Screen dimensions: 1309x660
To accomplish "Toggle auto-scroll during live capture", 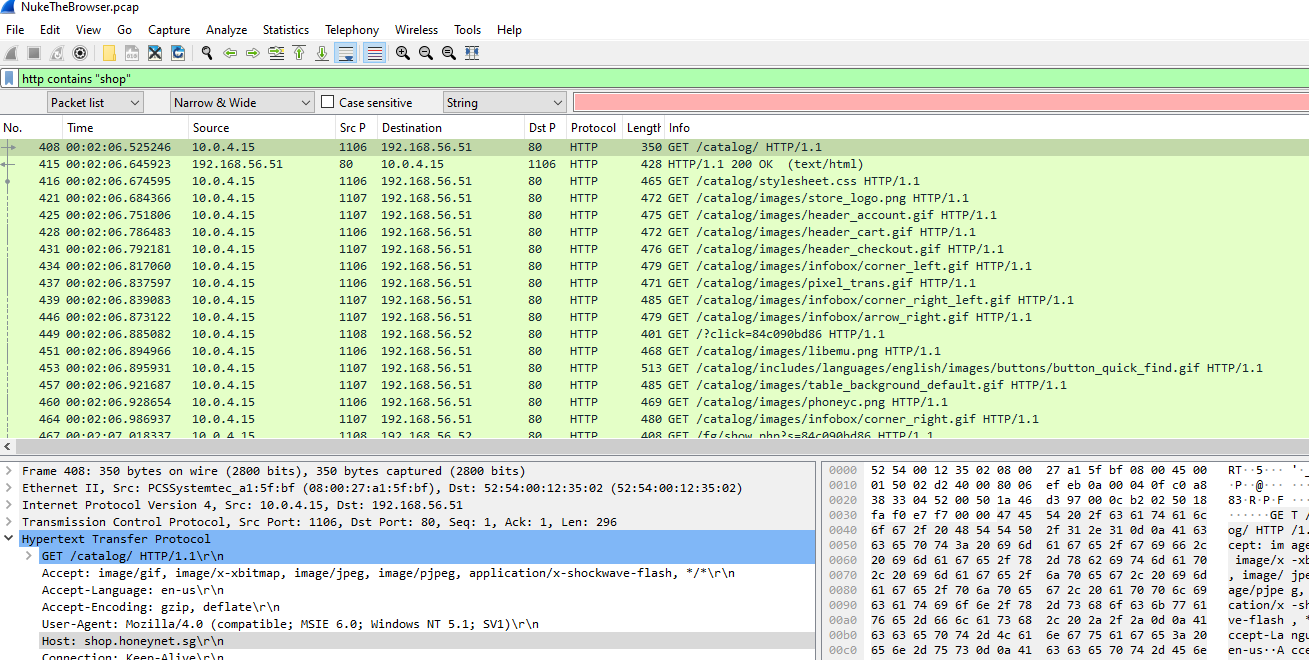I will click(x=346, y=53).
